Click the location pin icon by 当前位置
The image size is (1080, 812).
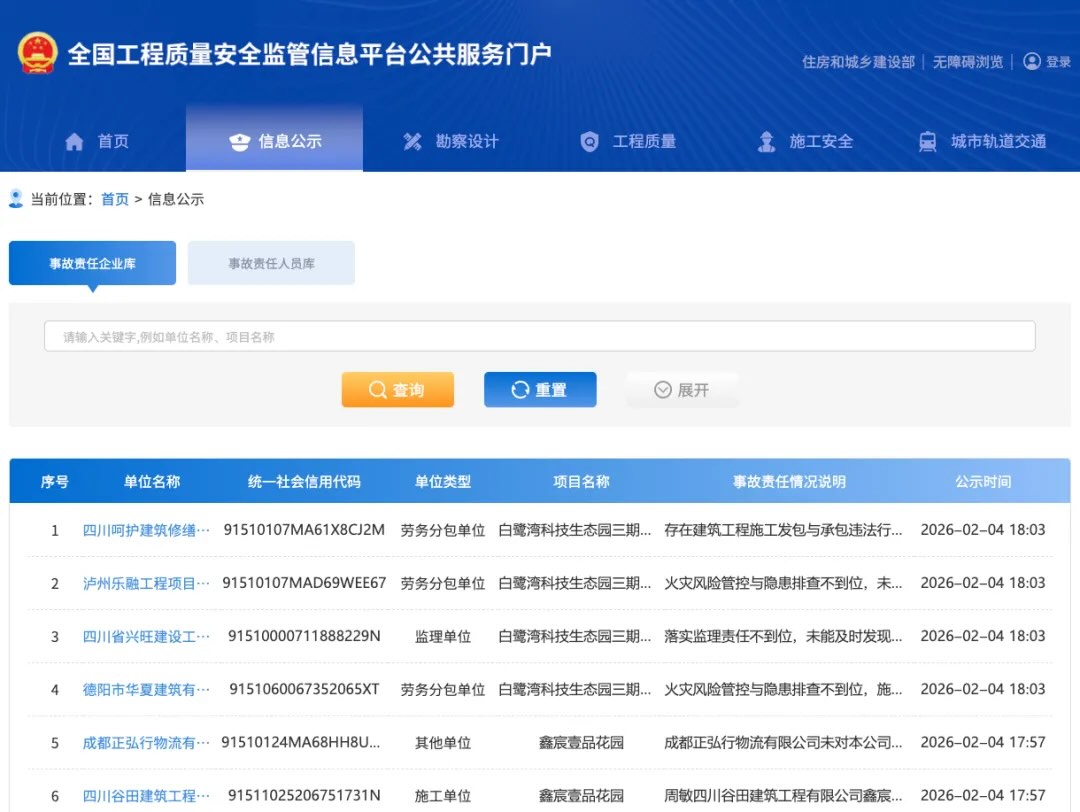(x=16, y=199)
